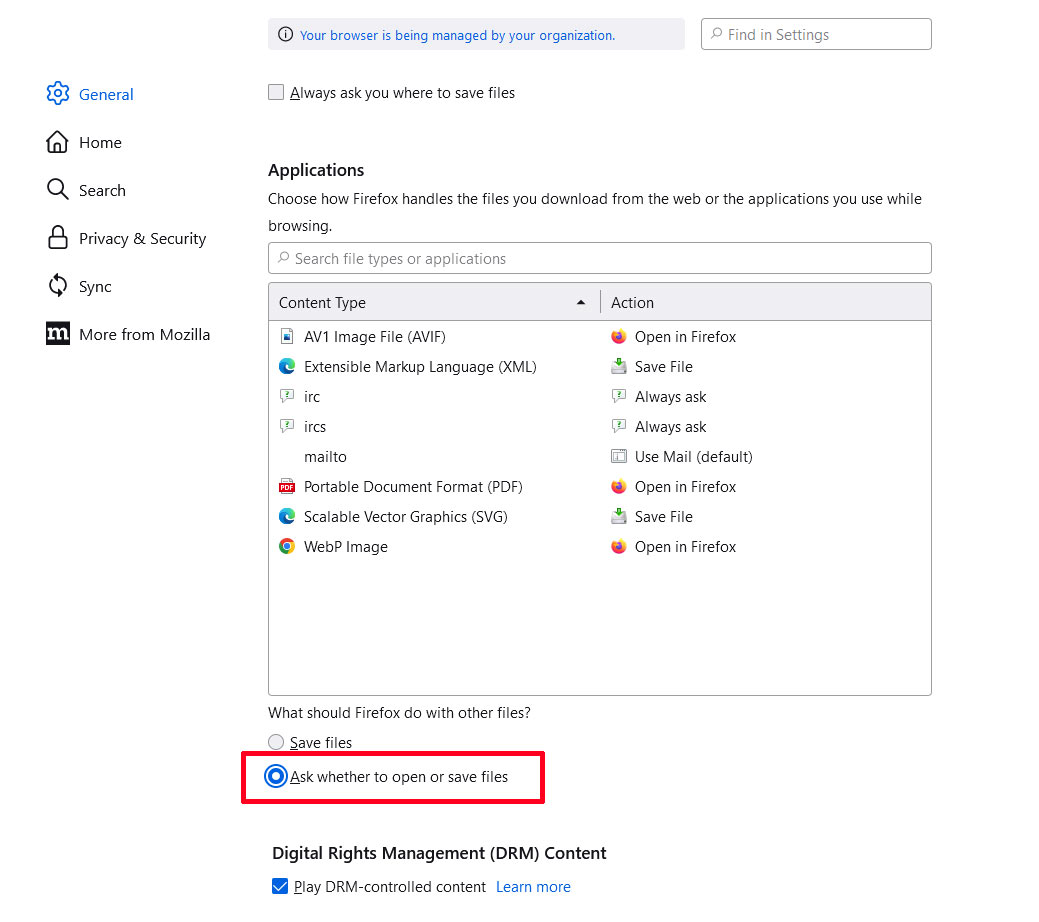1039x922 pixels.
Task: Click the magnifier icon in file types search
Action: click(x=284, y=257)
